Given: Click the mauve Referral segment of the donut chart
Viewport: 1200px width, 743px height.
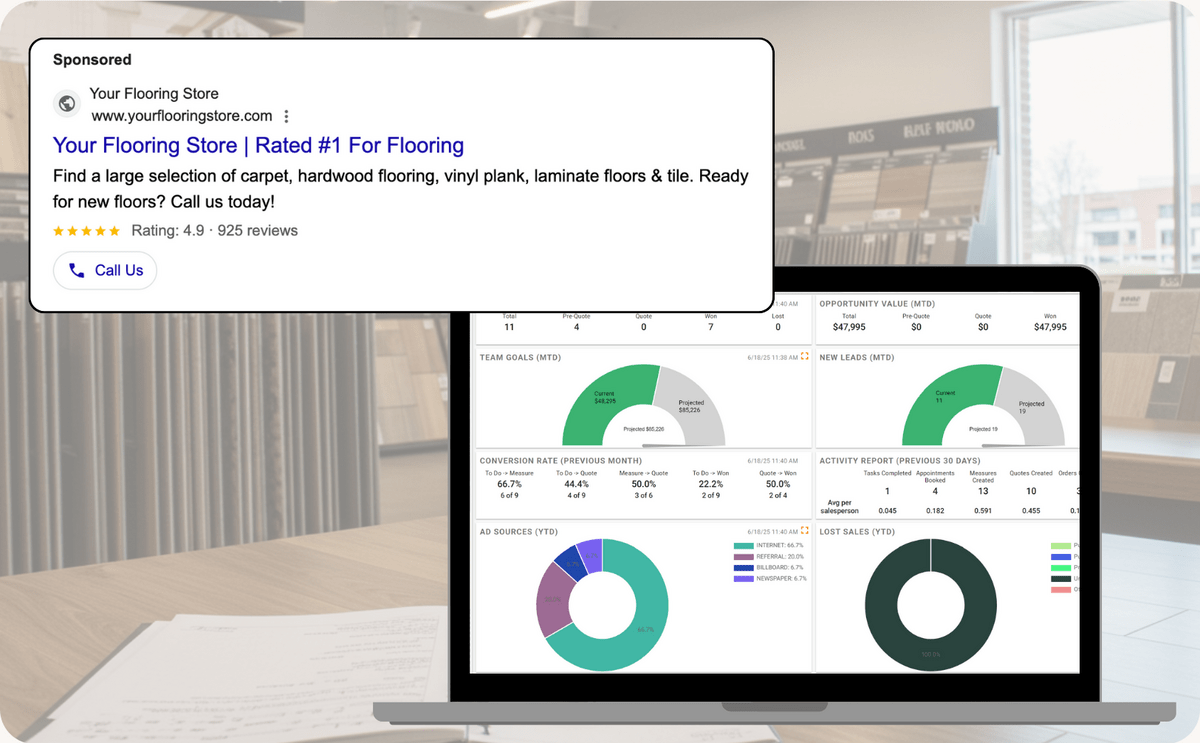Looking at the screenshot, I should [x=552, y=599].
